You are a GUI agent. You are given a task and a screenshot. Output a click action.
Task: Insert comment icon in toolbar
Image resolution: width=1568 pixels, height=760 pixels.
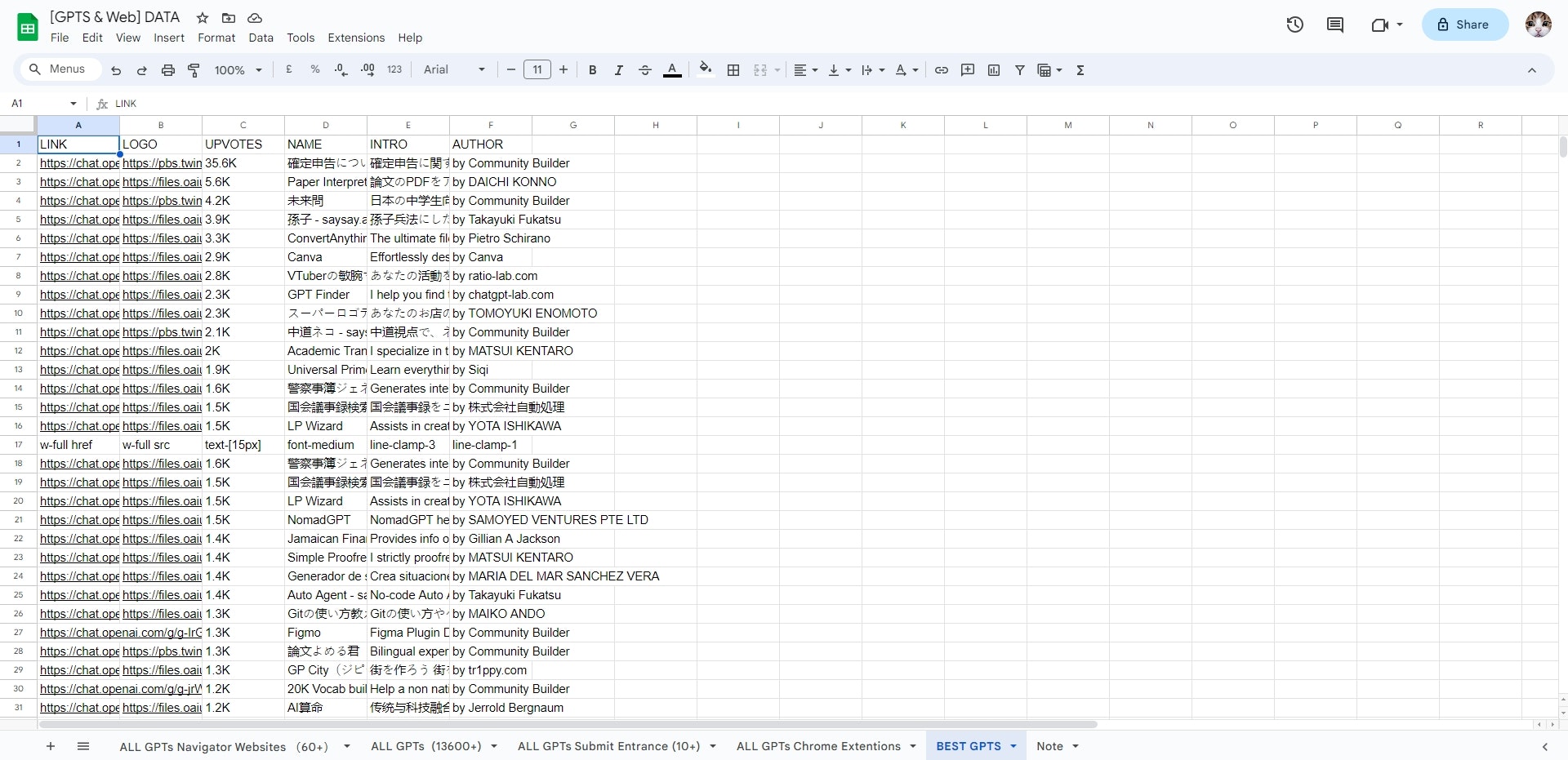(968, 70)
